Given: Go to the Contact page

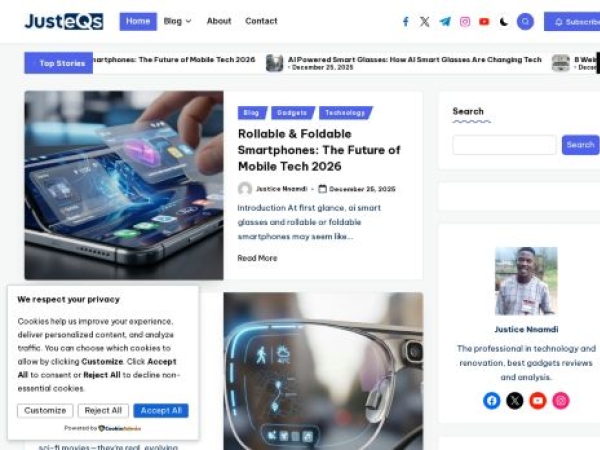Looking at the screenshot, I should (261, 21).
